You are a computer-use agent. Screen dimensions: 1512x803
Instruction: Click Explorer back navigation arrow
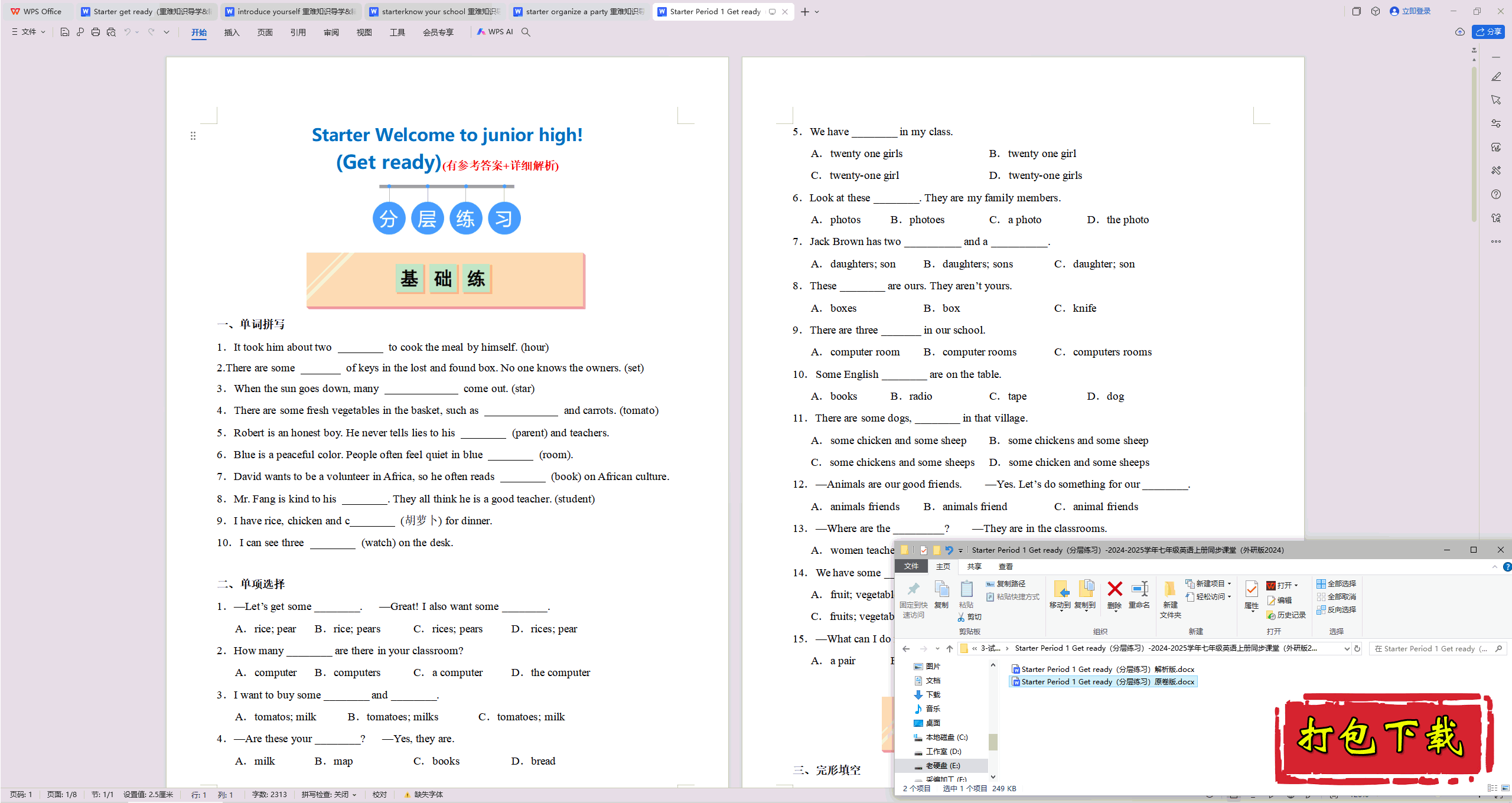click(x=906, y=648)
